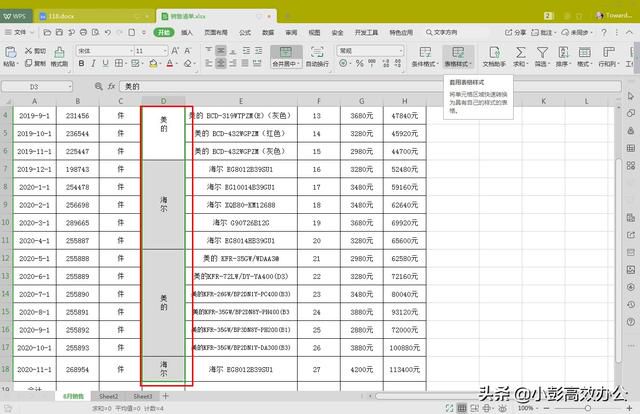Toggle top vertical alignment
Viewport: 640px width, 414px height.
click(x=209, y=50)
